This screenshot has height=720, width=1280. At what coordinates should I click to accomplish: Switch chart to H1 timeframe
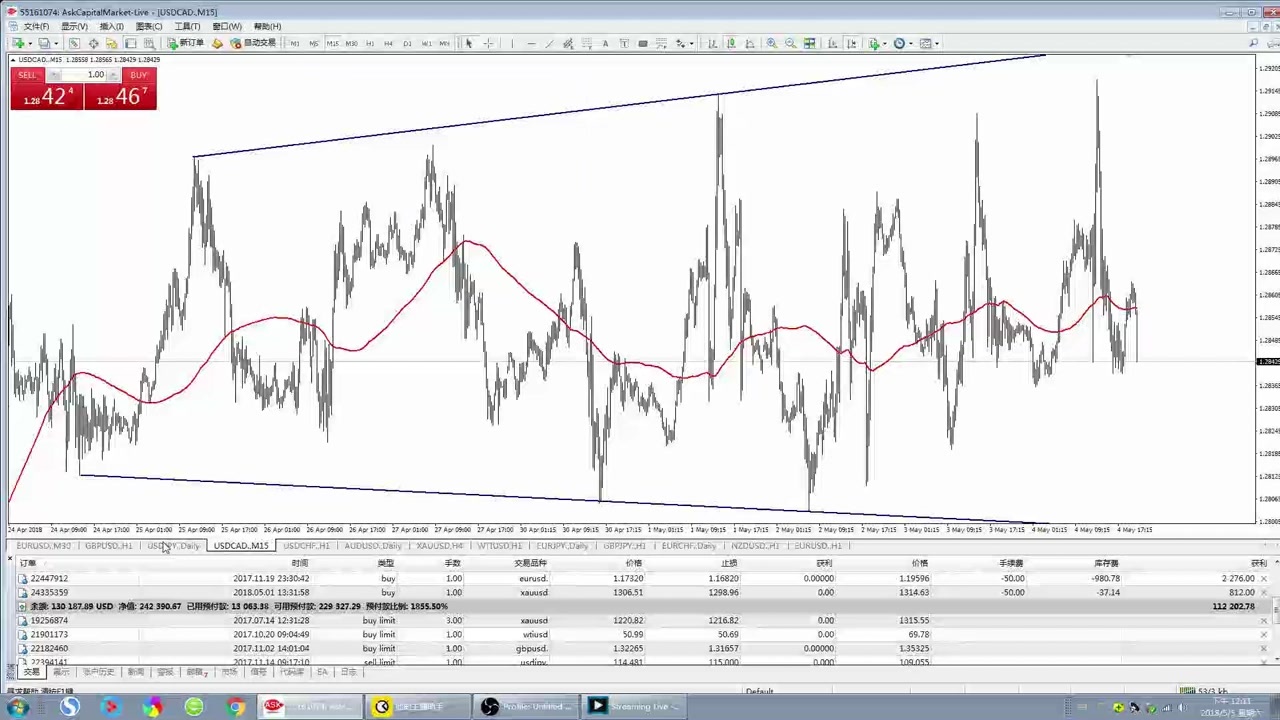coord(370,43)
